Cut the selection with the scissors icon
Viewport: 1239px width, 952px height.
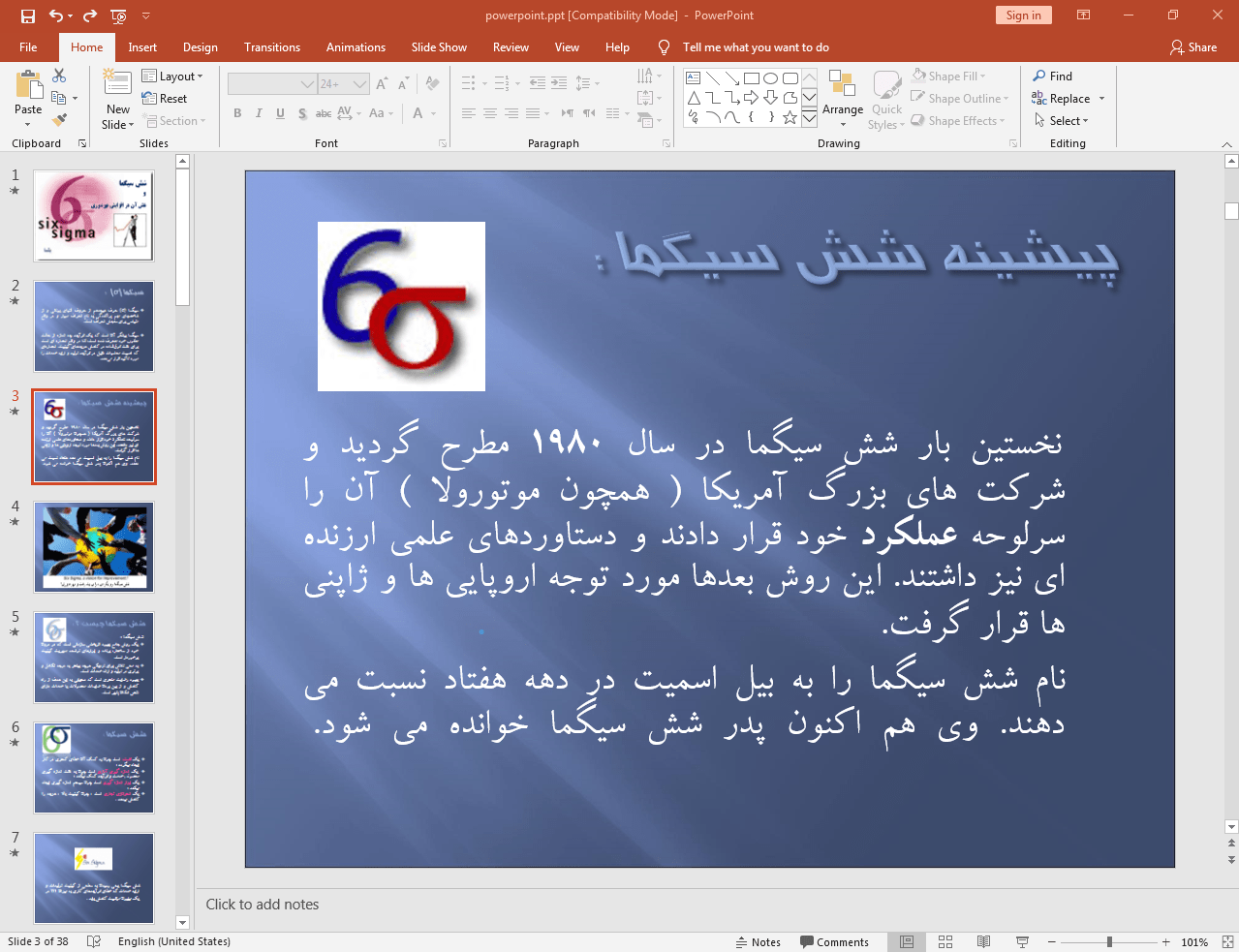coord(59,76)
